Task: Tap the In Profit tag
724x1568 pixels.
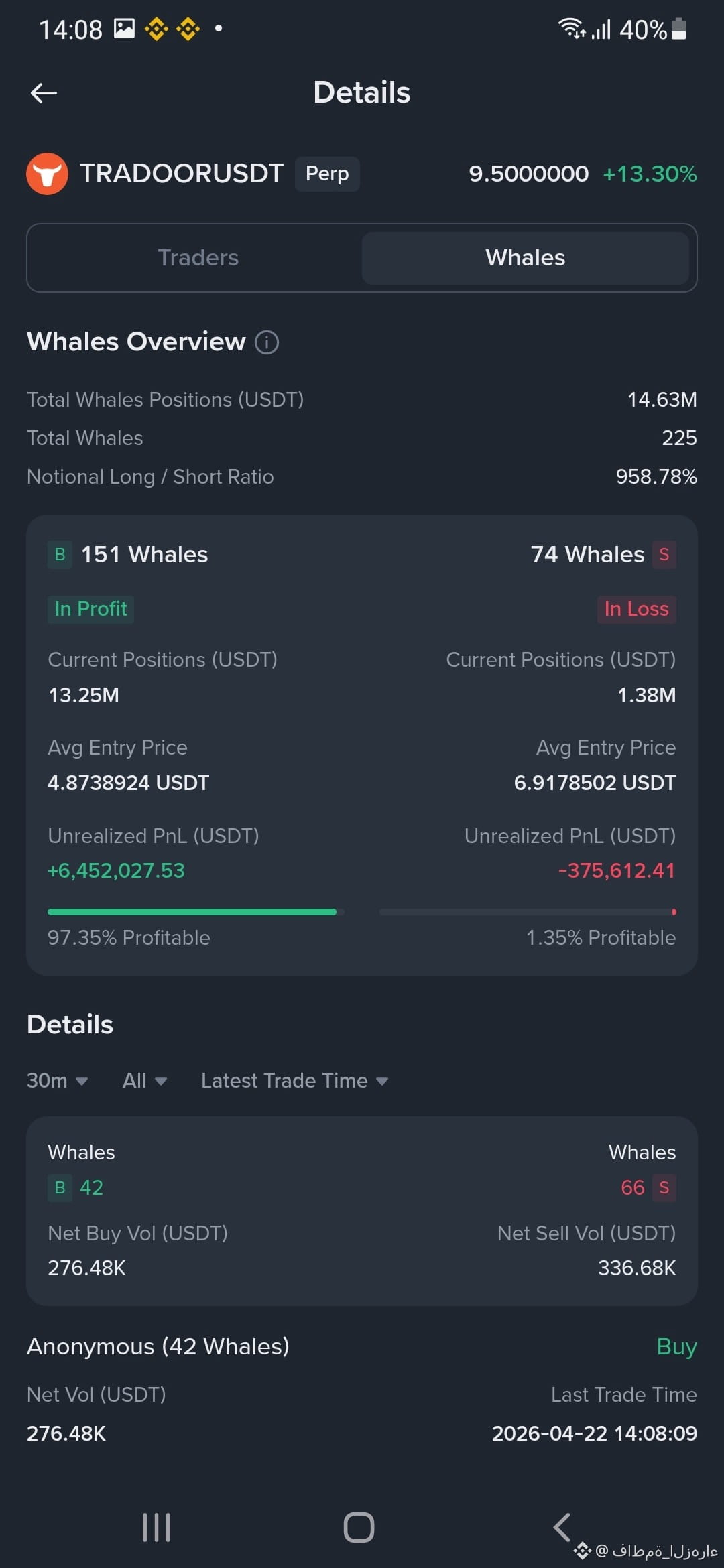Action: [90, 609]
